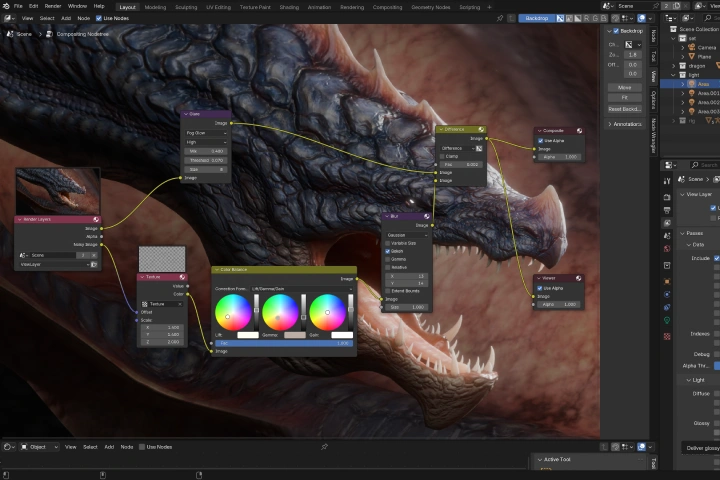Enable Gamma checkbox on Blur node
This screenshot has height=480, width=720.
pos(388,259)
